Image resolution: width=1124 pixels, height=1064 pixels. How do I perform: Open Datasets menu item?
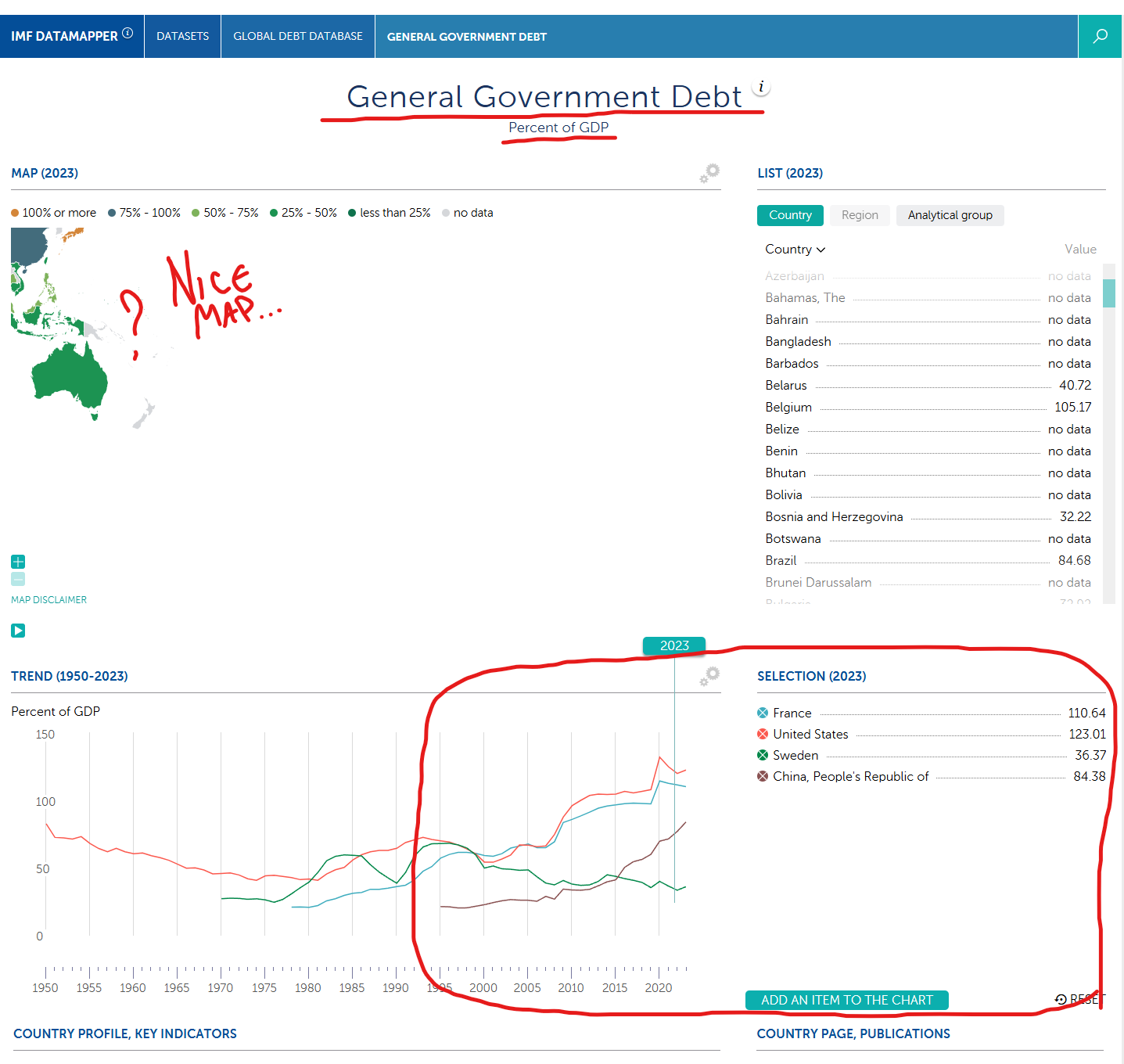(182, 36)
